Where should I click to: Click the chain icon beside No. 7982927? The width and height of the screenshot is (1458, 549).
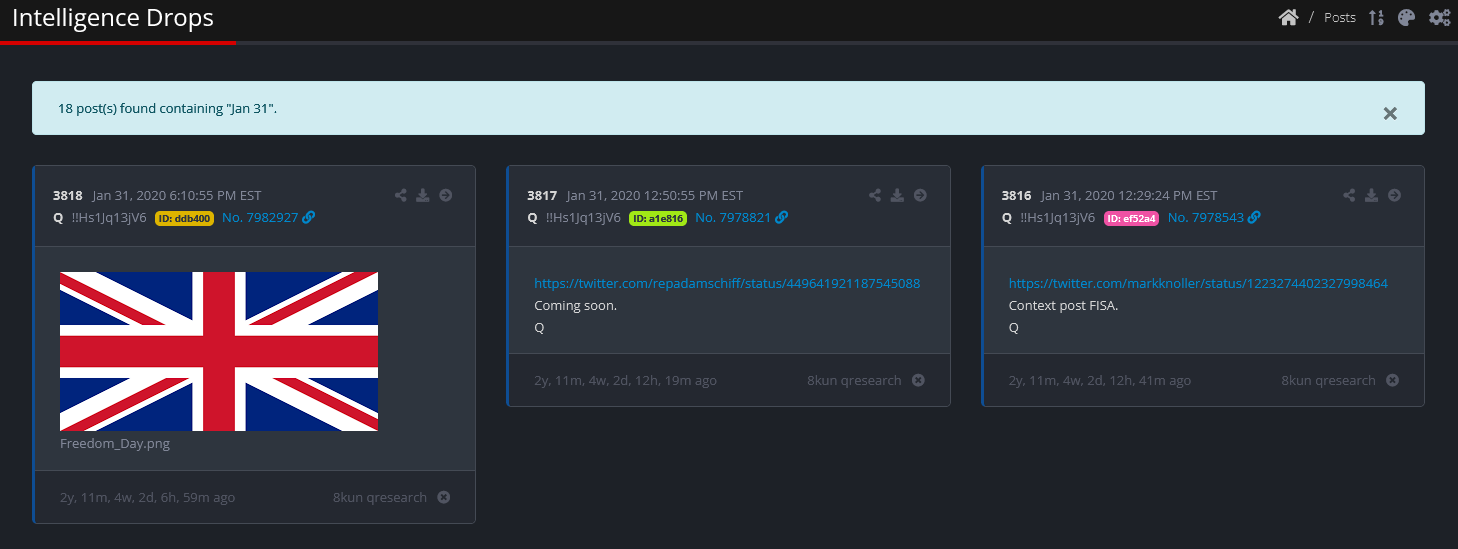click(x=309, y=217)
